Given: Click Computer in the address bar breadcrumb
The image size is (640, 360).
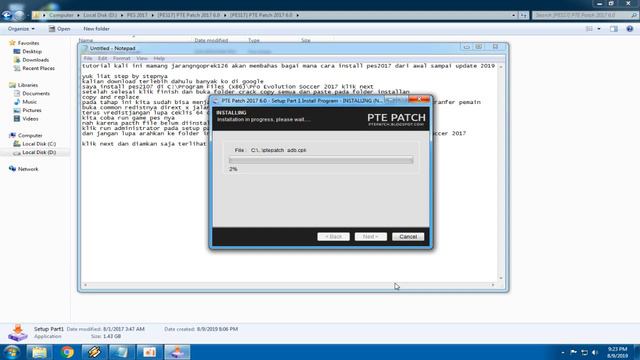Looking at the screenshot, I should click(61, 15).
